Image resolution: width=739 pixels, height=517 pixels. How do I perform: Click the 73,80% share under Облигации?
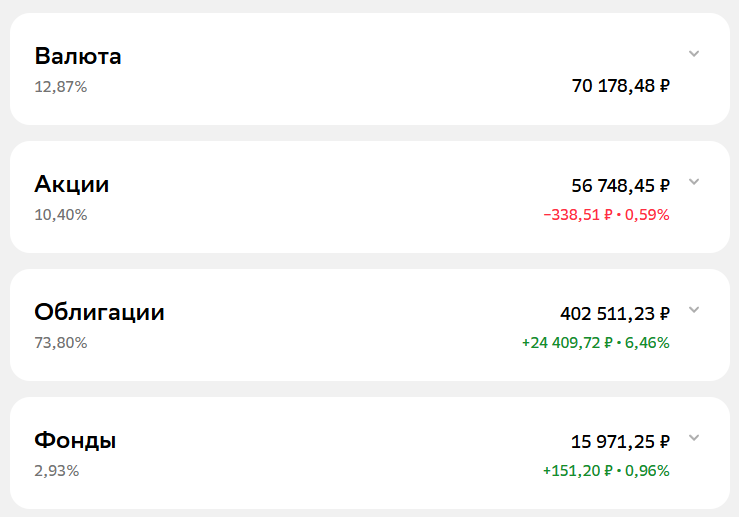pyautogui.click(x=61, y=343)
